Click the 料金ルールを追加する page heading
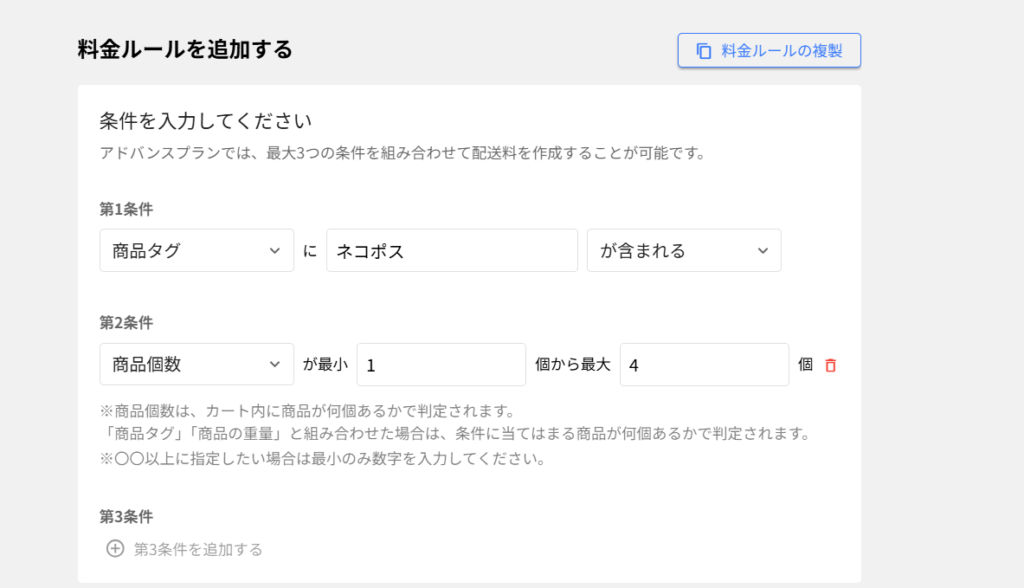1024x588 pixels. point(185,50)
